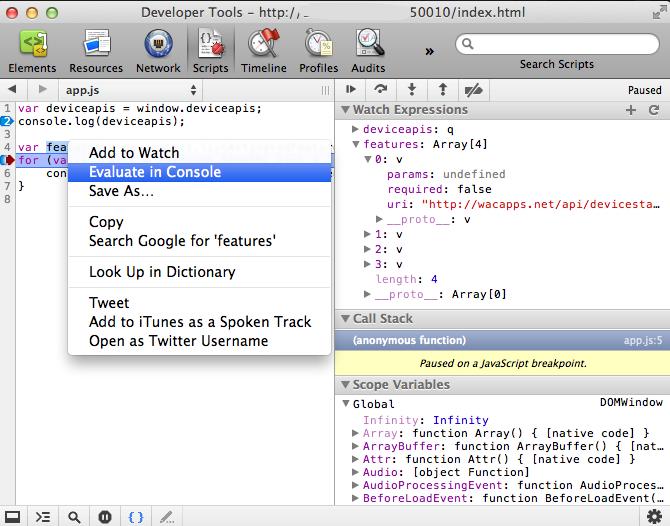This screenshot has height=526, width=670.
Task: Search in the current script
Action: 74,517
